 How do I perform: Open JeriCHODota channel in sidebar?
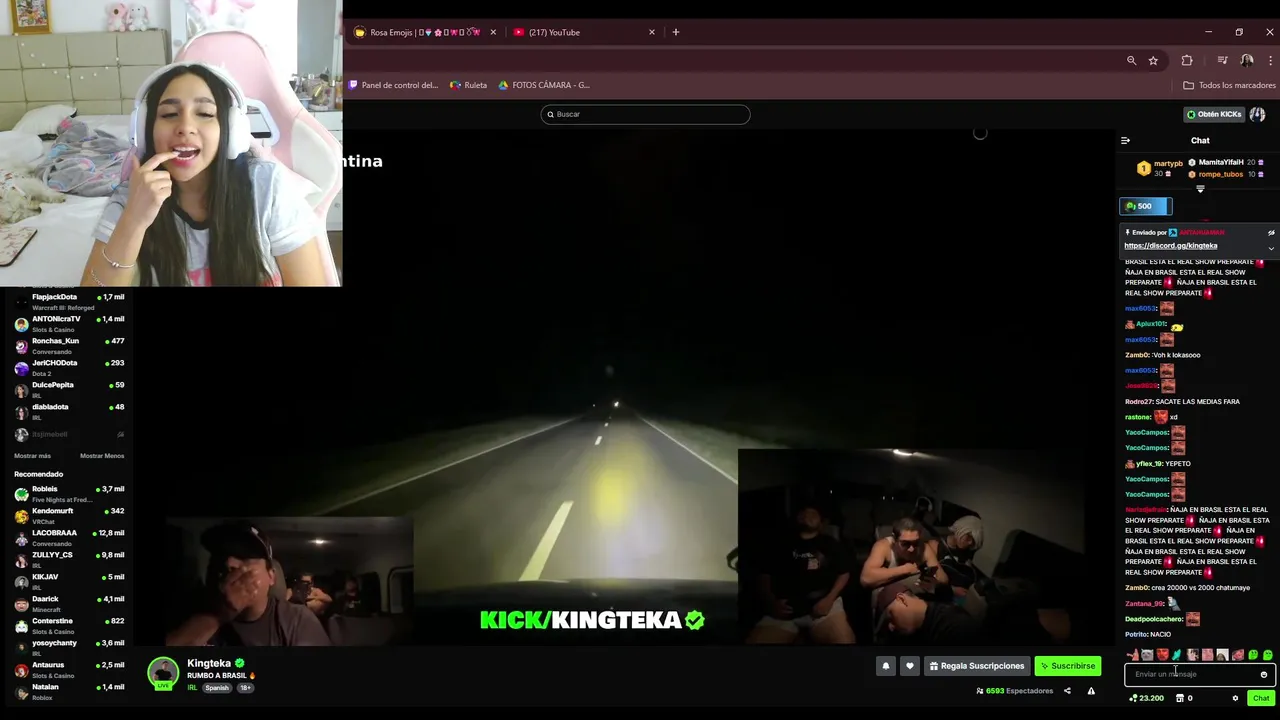tap(68, 367)
